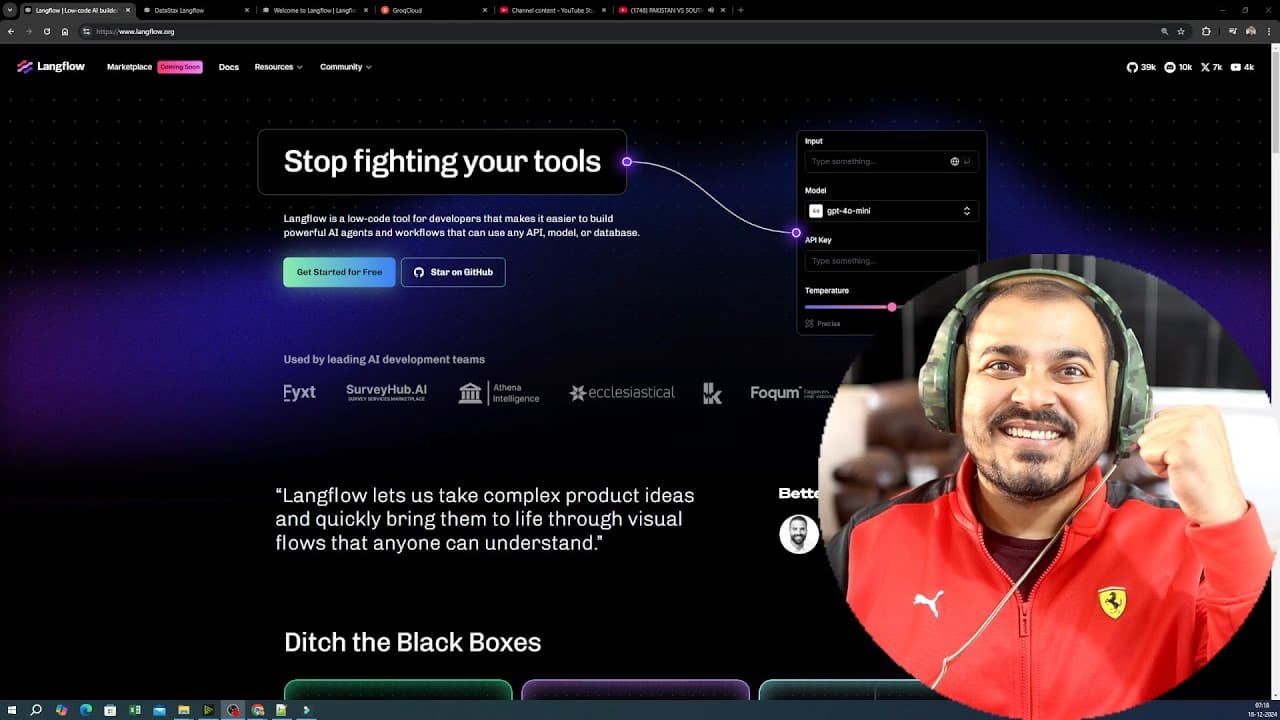Open Microsoft Store from the taskbar

point(110,710)
